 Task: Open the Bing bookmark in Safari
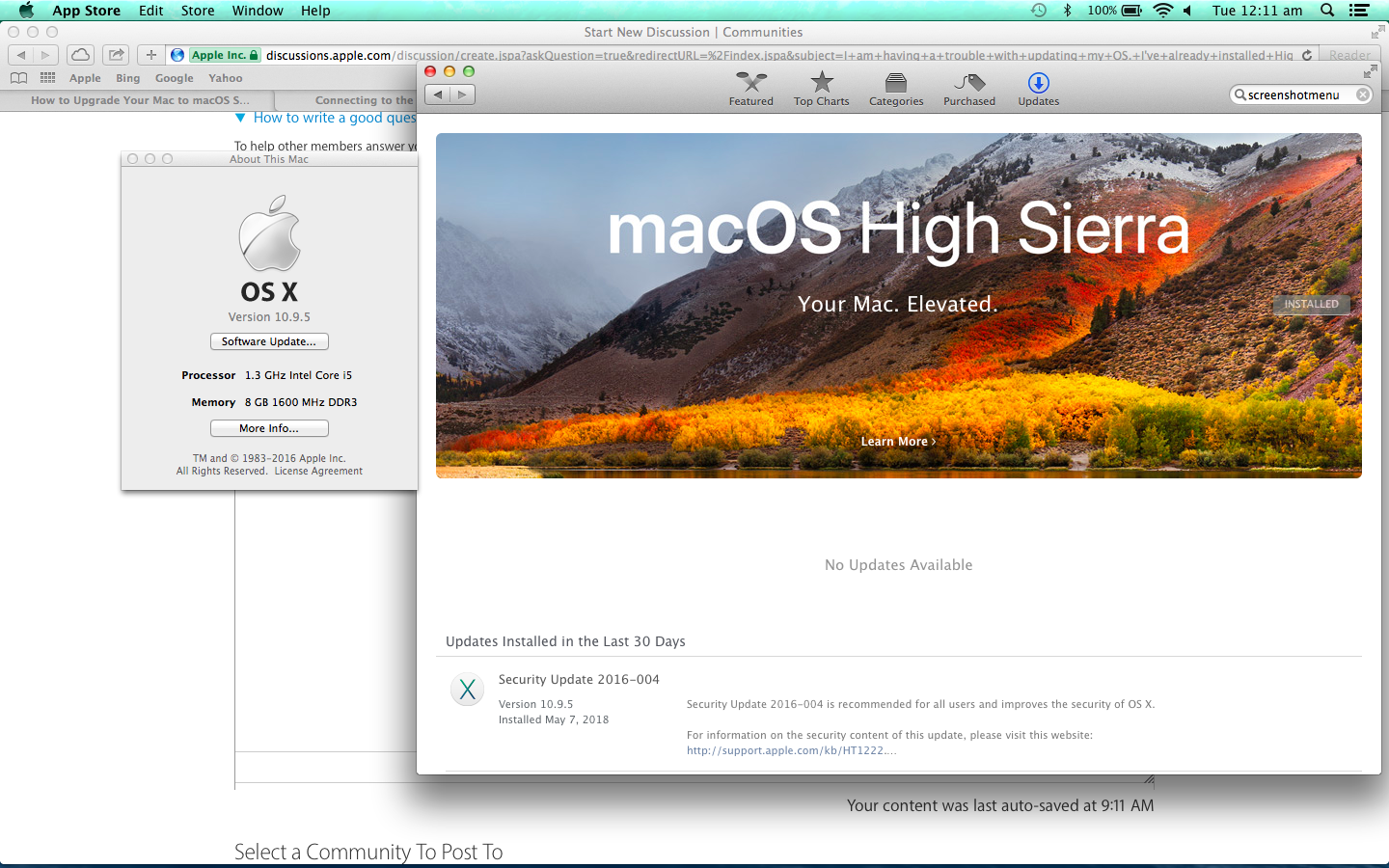[127, 78]
